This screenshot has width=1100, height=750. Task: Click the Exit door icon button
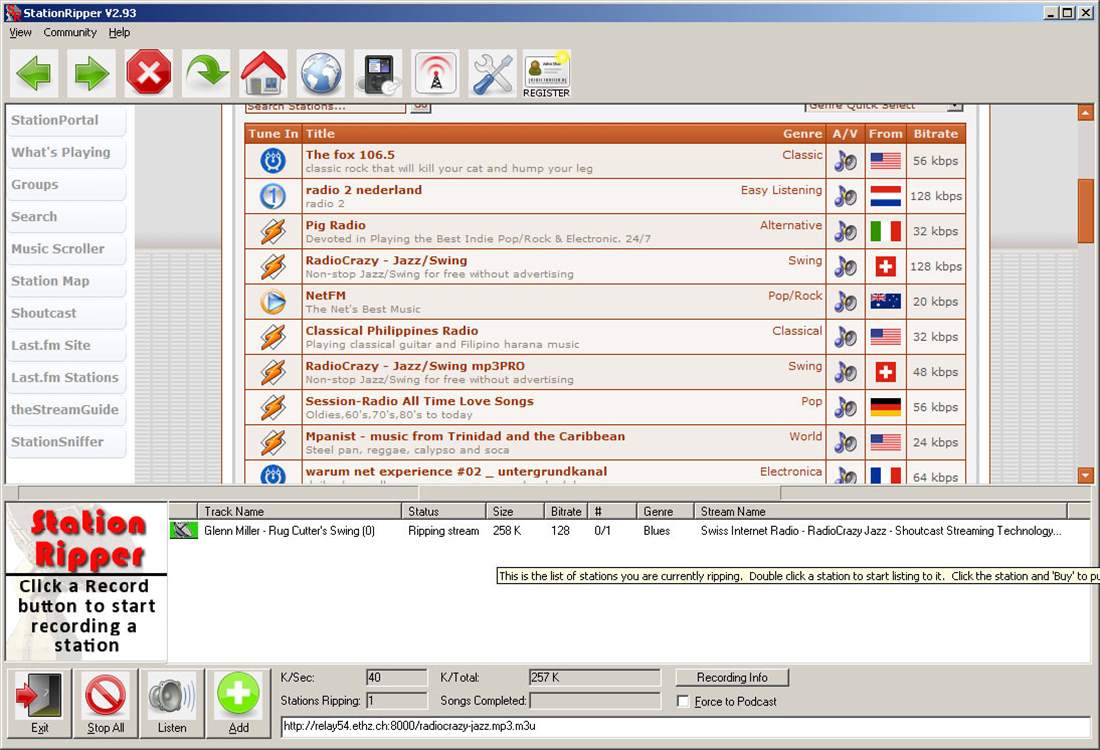pyautogui.click(x=40, y=703)
